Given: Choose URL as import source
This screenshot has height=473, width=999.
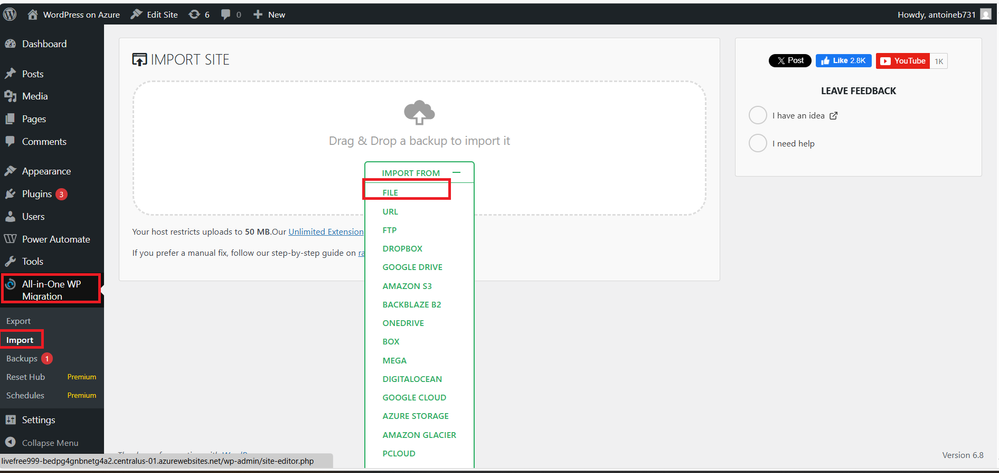Looking at the screenshot, I should click(x=391, y=211).
